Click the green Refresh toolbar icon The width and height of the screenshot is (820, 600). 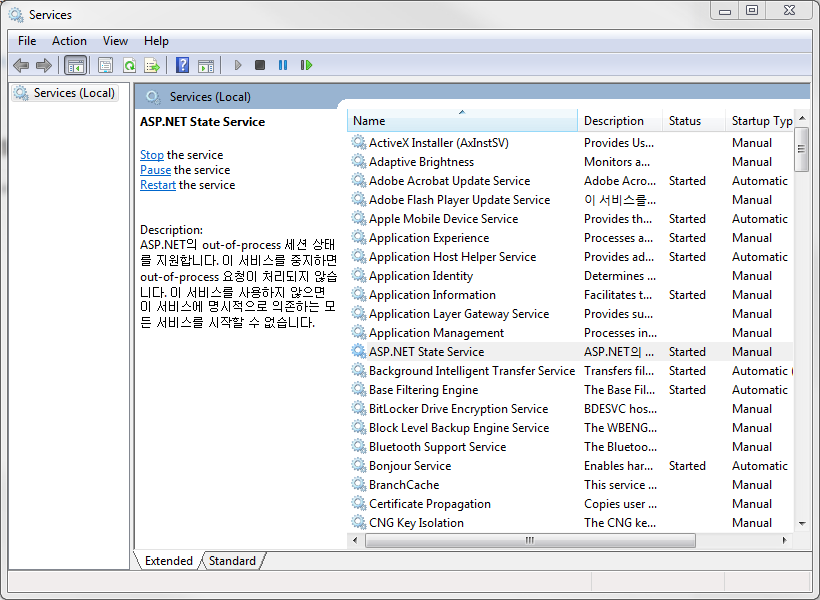(x=129, y=65)
